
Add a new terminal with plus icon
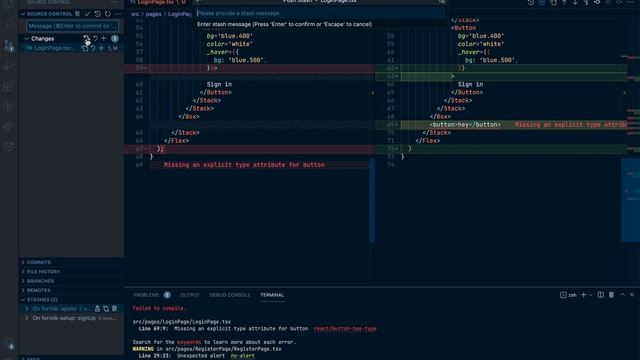(x=584, y=295)
